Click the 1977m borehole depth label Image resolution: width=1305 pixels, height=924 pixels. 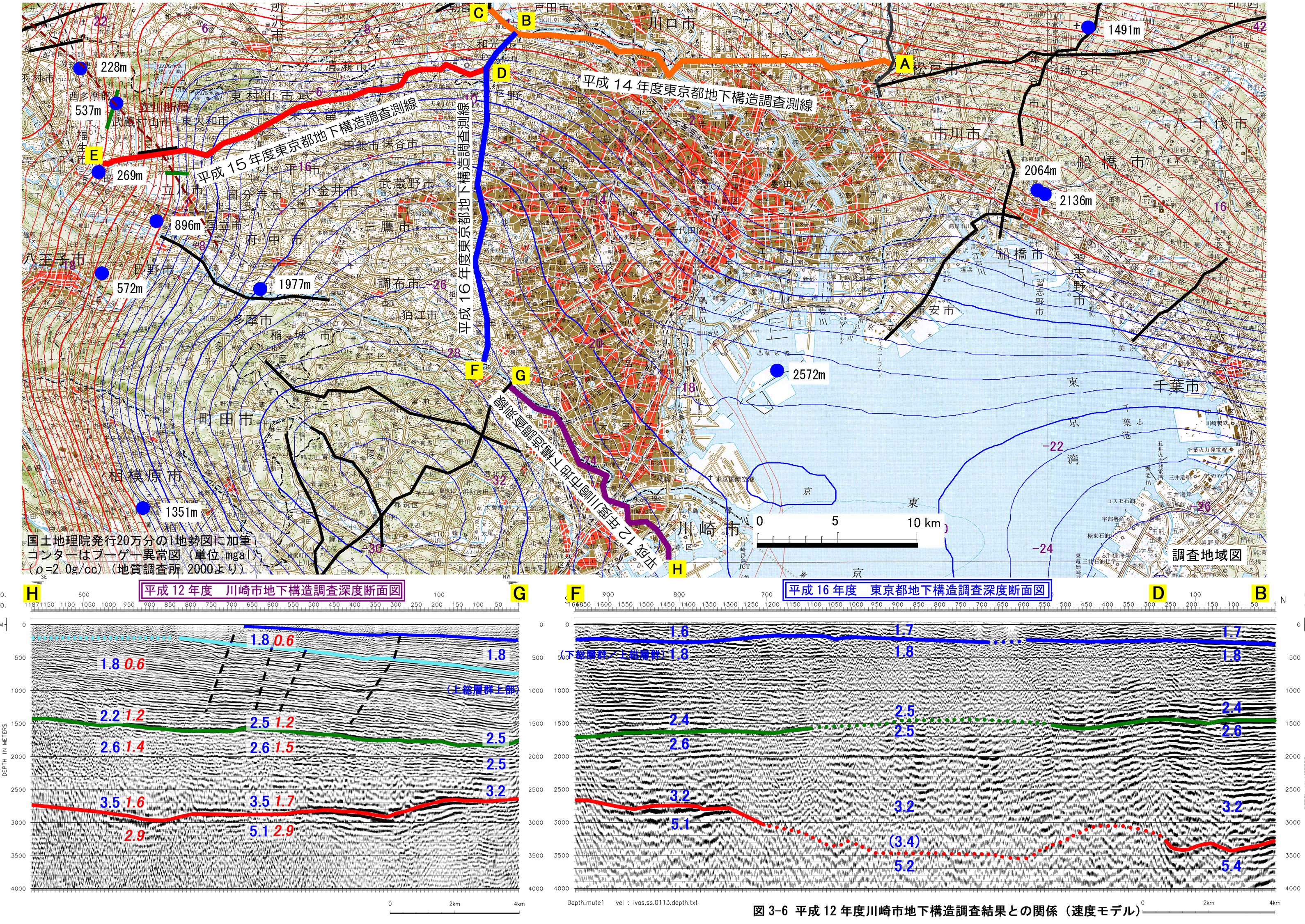[295, 284]
